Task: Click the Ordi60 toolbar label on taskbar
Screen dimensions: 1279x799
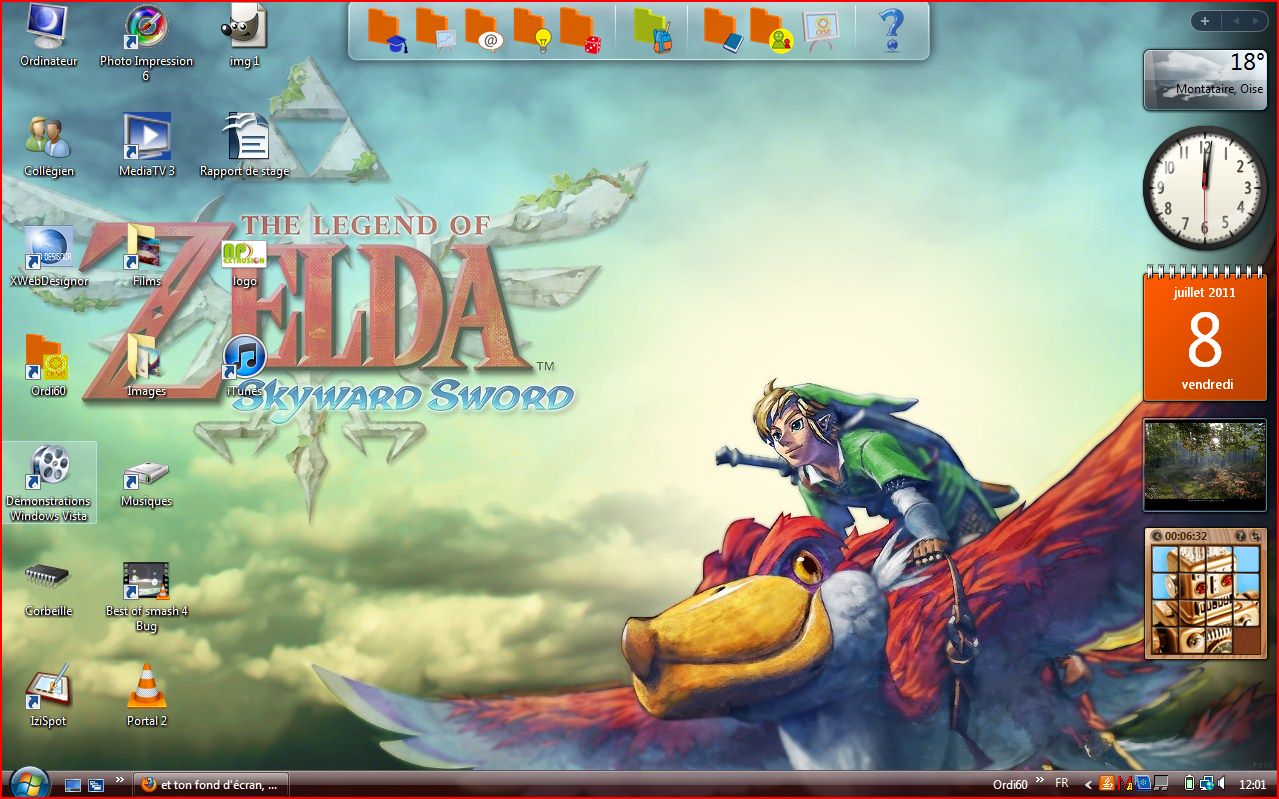Action: point(1010,785)
